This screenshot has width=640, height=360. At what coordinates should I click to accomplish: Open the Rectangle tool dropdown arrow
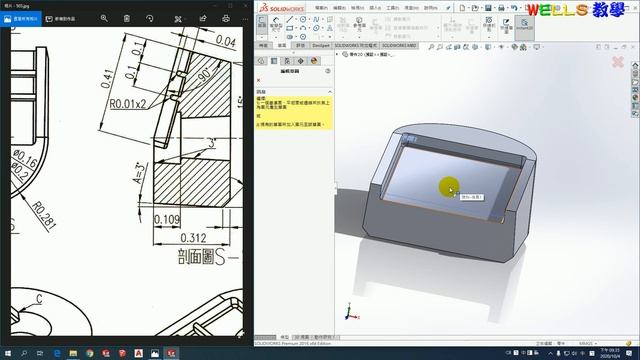[296, 28]
